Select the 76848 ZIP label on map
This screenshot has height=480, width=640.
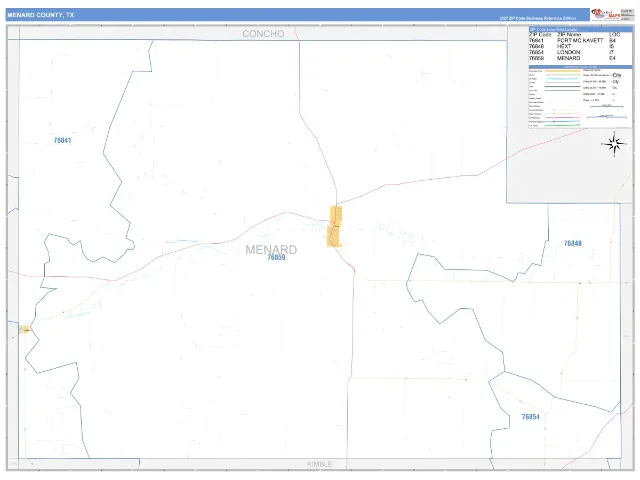pyautogui.click(x=573, y=243)
